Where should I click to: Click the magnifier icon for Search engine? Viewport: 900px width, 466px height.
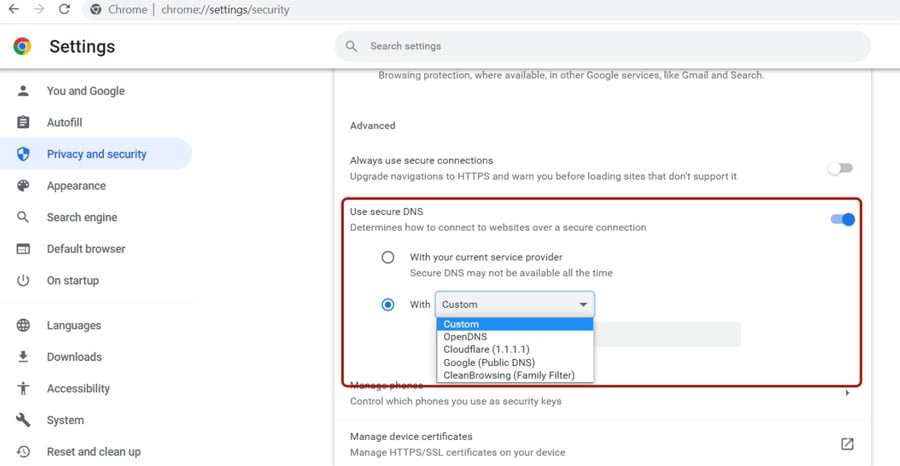click(x=23, y=217)
